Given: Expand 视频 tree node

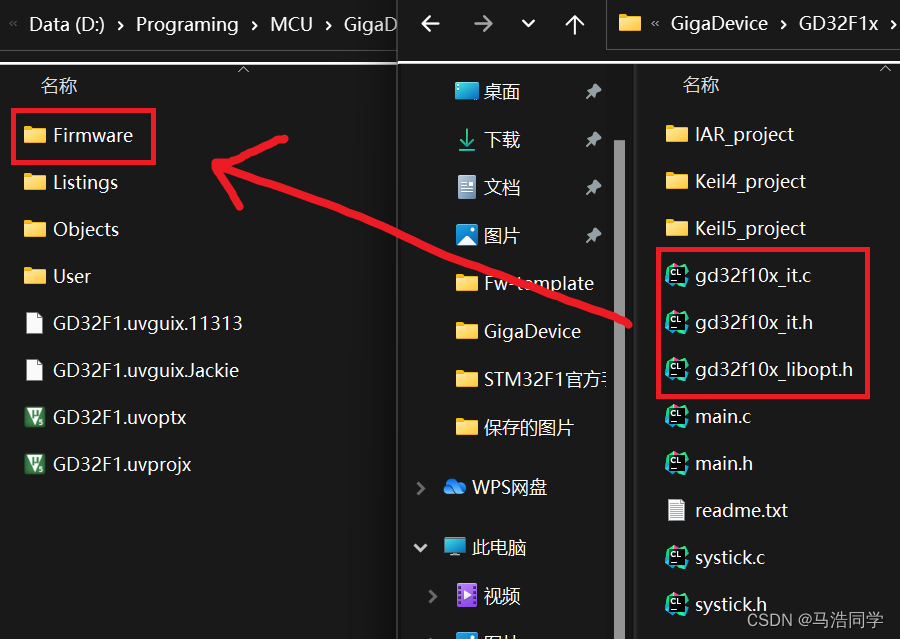Looking at the screenshot, I should [x=433, y=597].
